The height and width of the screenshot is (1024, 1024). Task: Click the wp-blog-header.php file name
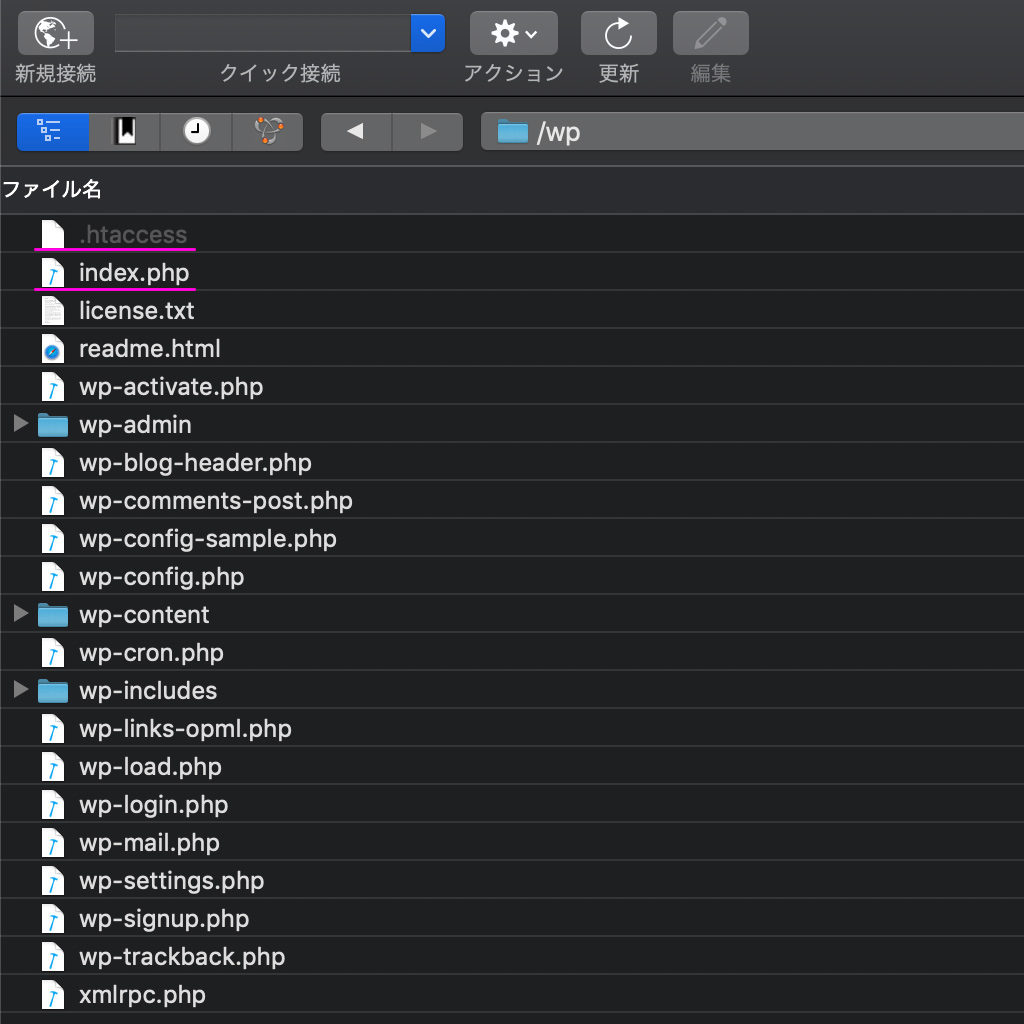click(195, 462)
